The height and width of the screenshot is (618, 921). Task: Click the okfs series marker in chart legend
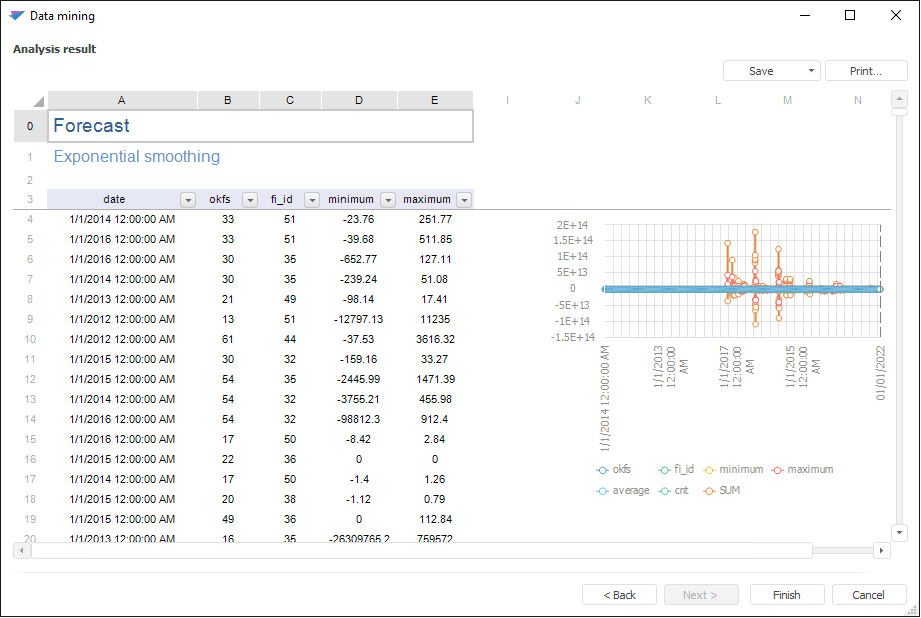coord(602,470)
